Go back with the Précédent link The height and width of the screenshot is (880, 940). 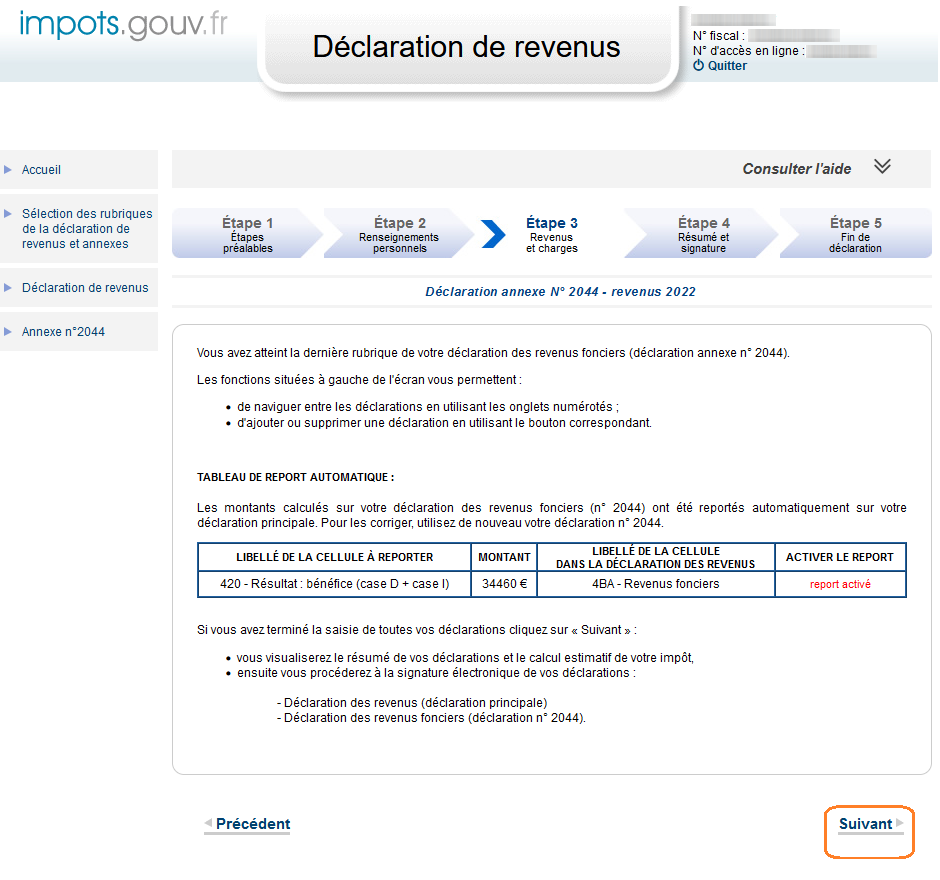pyautogui.click(x=252, y=824)
